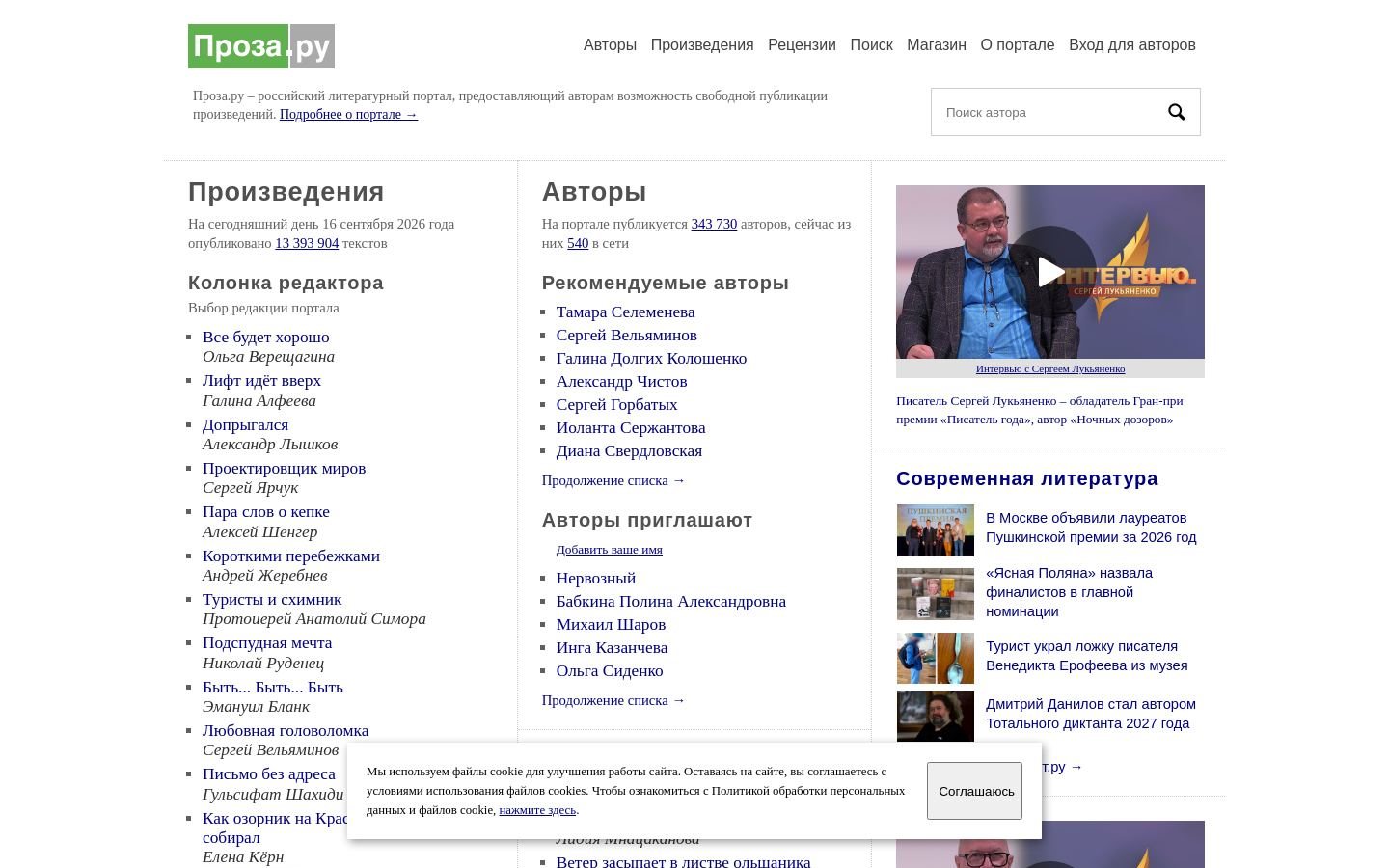Viewport: 1389px width, 868px height.
Task: Click author name Эмануил Бланк
Action: pyautogui.click(x=256, y=706)
